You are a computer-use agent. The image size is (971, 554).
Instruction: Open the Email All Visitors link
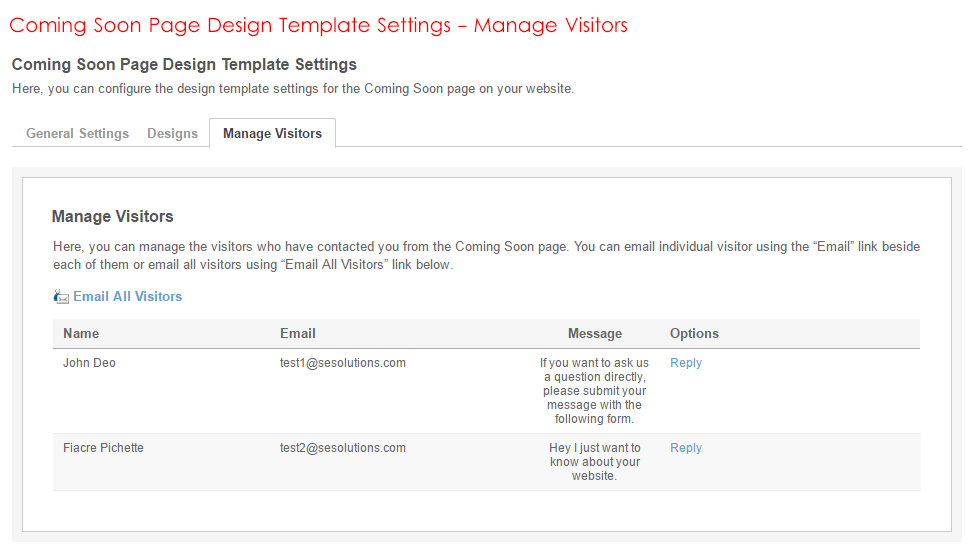(127, 297)
